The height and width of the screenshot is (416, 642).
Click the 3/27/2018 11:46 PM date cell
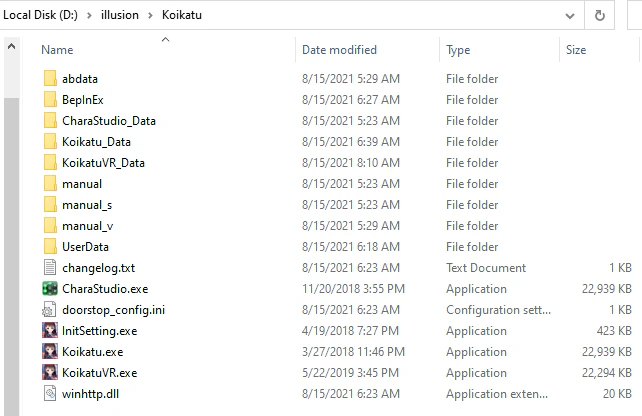(353, 352)
